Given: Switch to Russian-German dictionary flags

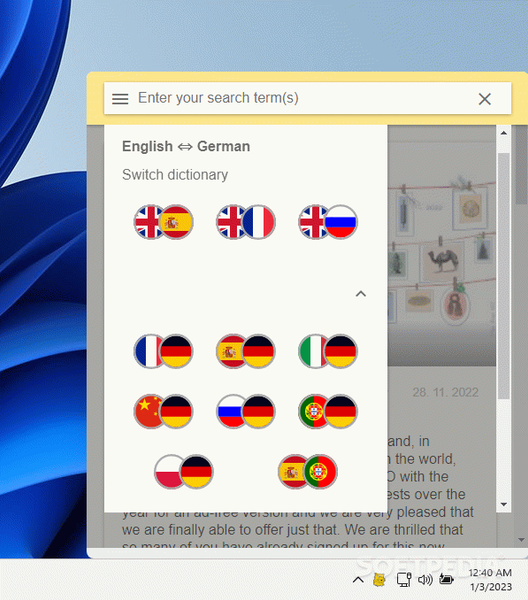Looking at the screenshot, I should coord(246,411).
